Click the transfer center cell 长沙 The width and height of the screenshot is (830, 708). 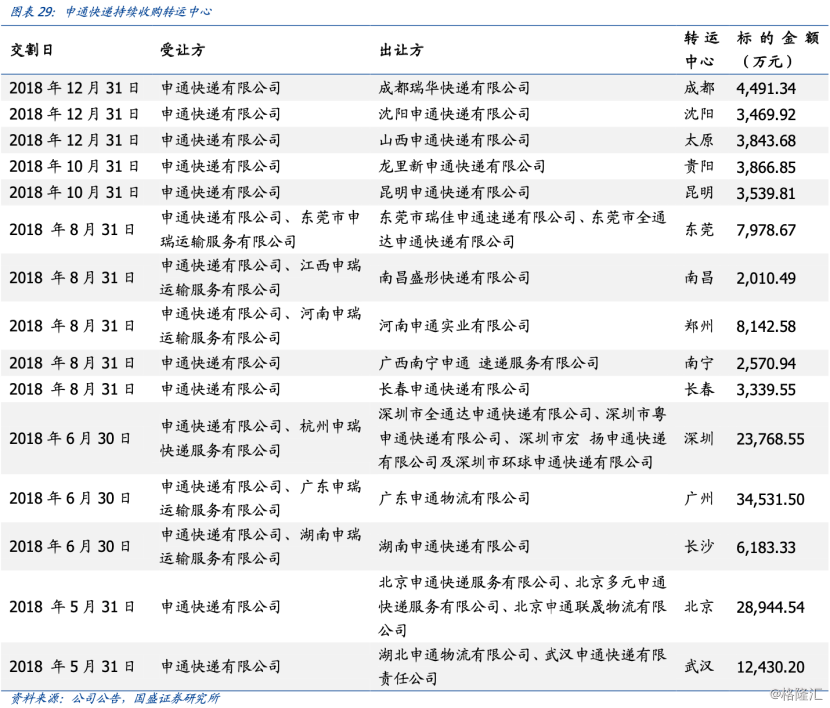(699, 546)
